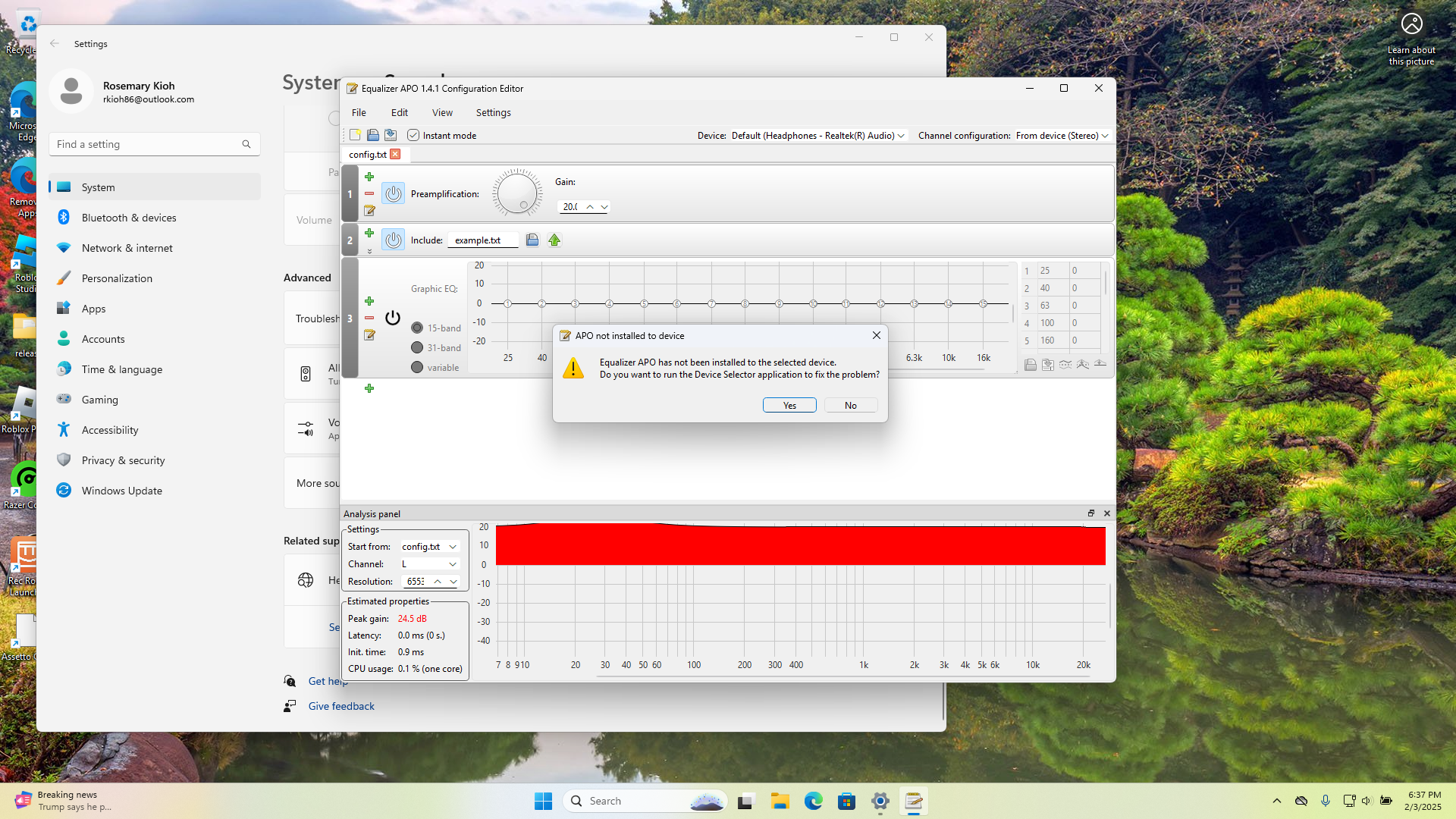Click Yes to run Device Selector
Viewport: 1456px width, 819px height.
(x=789, y=405)
